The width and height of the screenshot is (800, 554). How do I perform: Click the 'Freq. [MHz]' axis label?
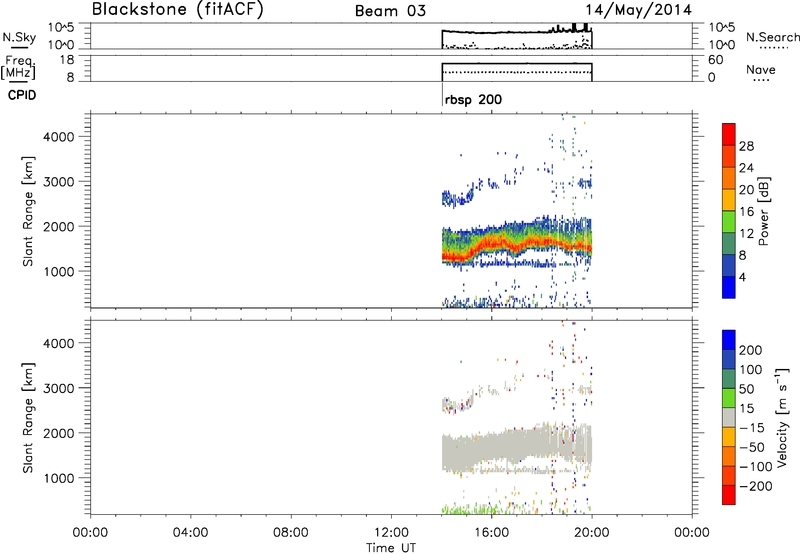(18, 67)
